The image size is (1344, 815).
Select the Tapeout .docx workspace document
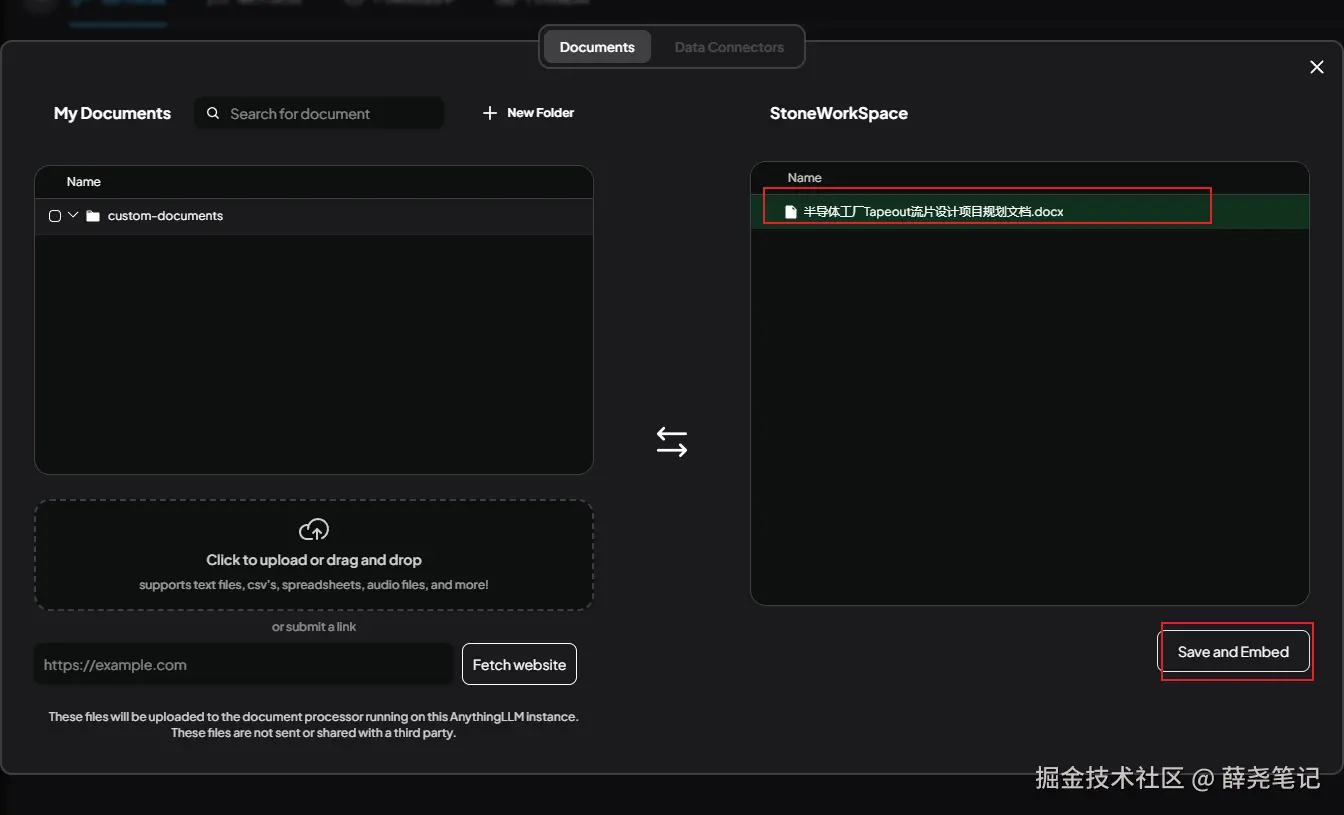point(1030,211)
